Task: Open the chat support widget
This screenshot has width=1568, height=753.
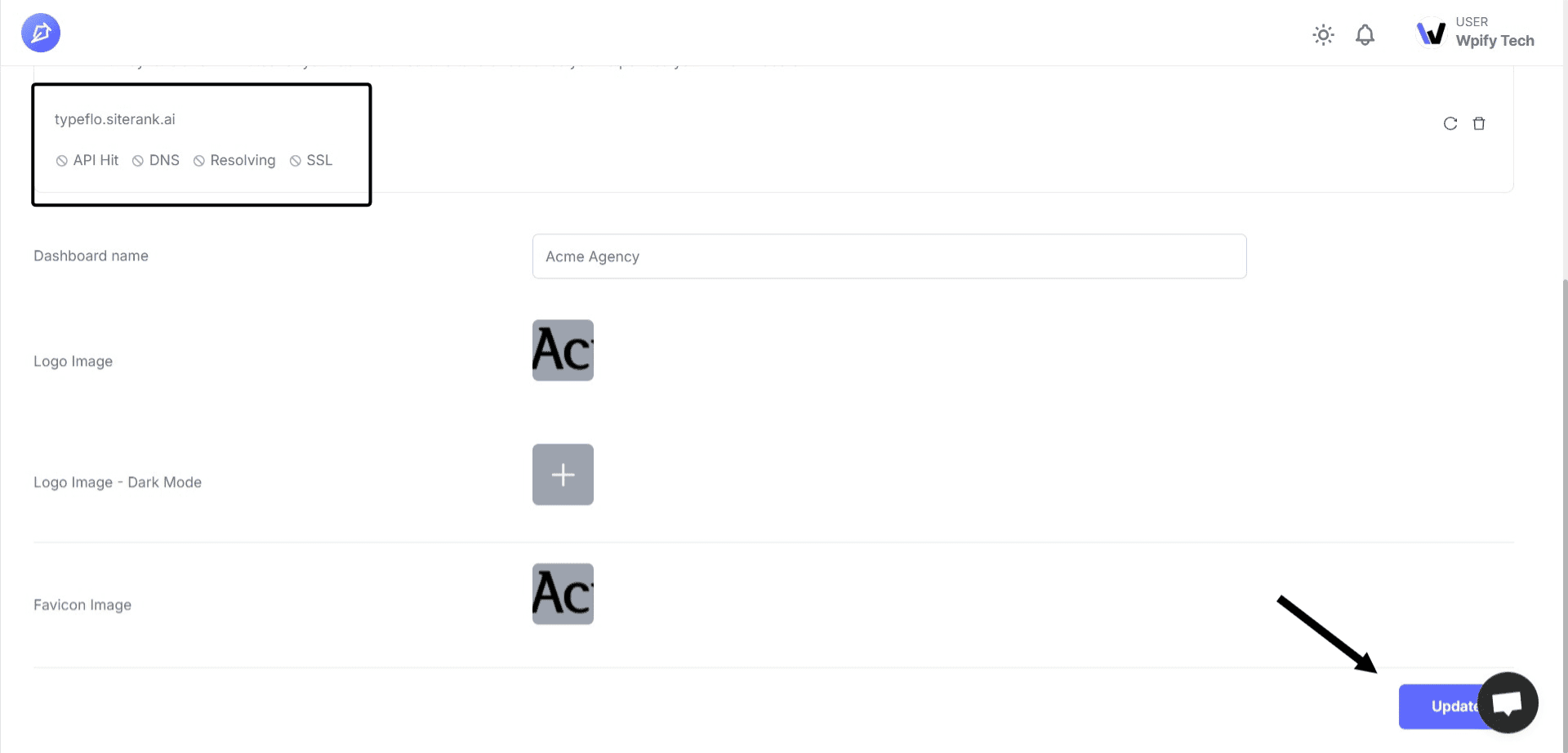Action: click(1508, 702)
